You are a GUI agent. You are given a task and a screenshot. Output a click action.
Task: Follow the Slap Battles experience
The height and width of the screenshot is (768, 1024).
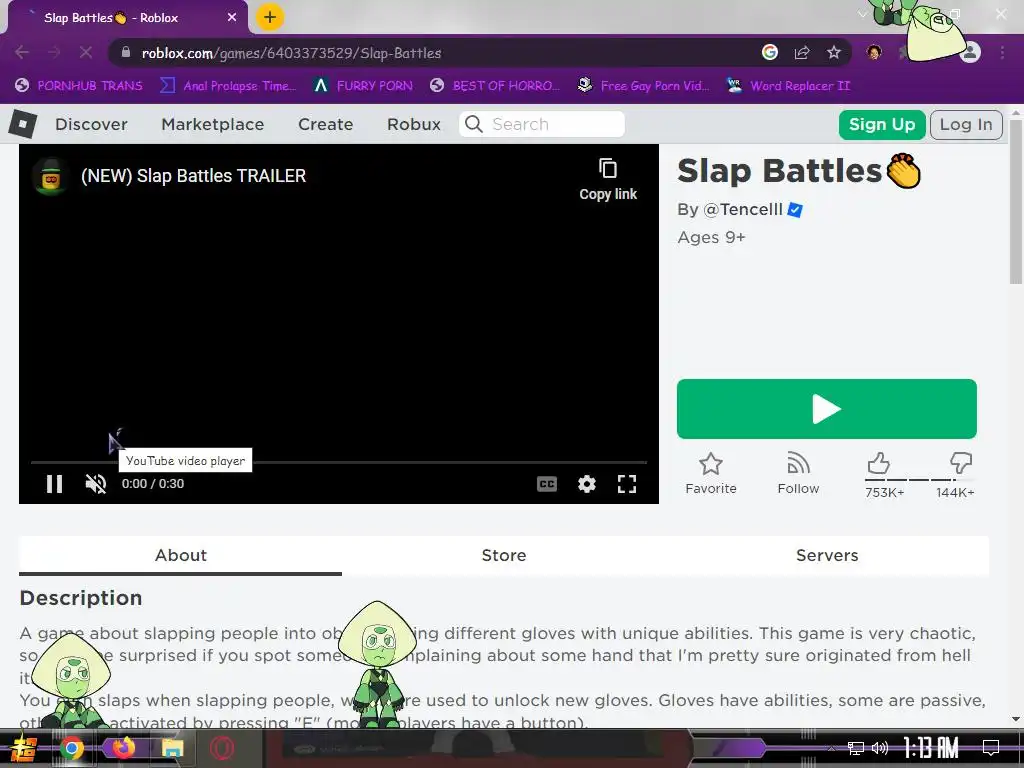click(x=798, y=473)
